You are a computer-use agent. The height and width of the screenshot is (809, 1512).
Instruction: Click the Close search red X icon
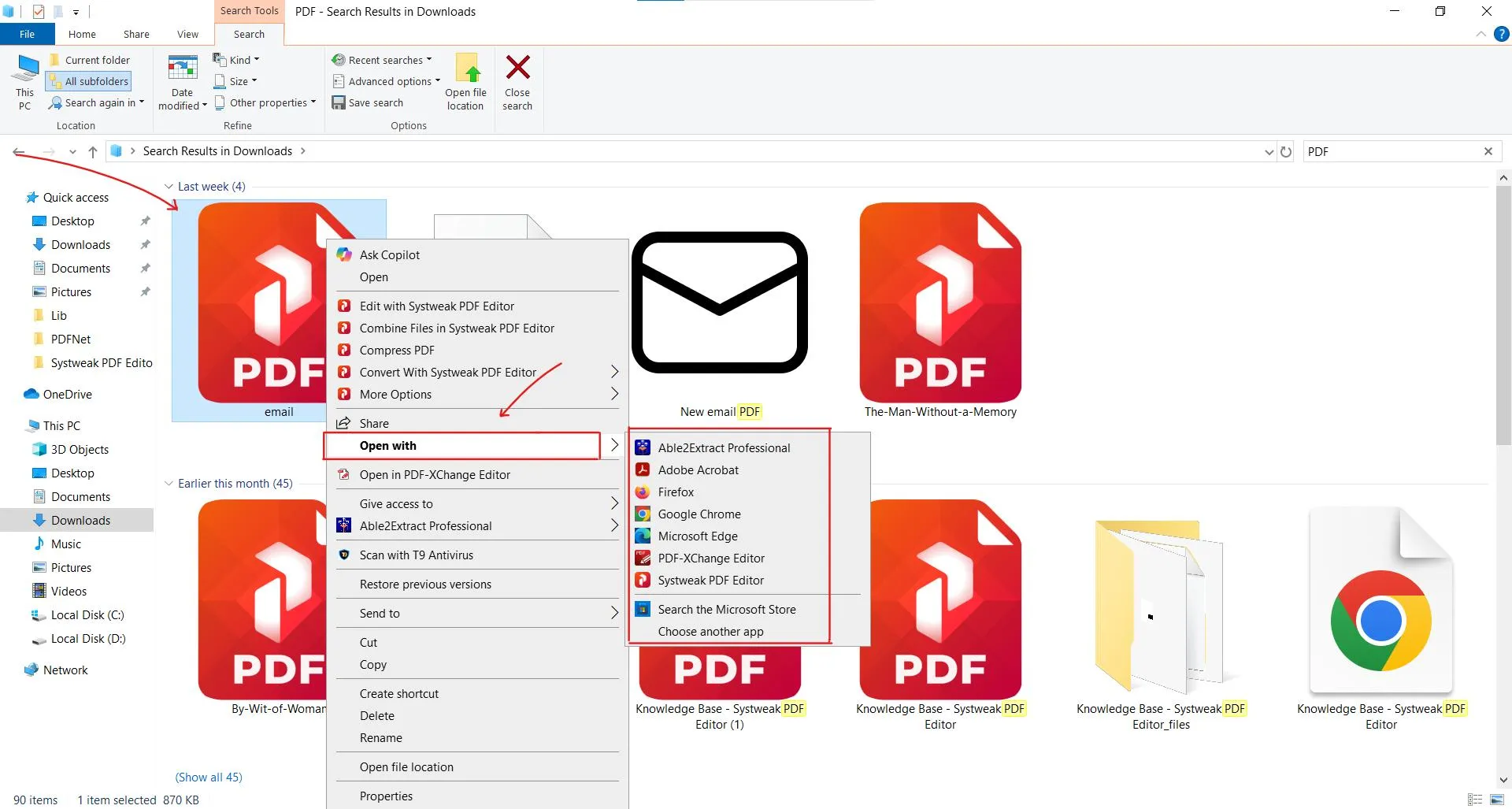tap(517, 69)
